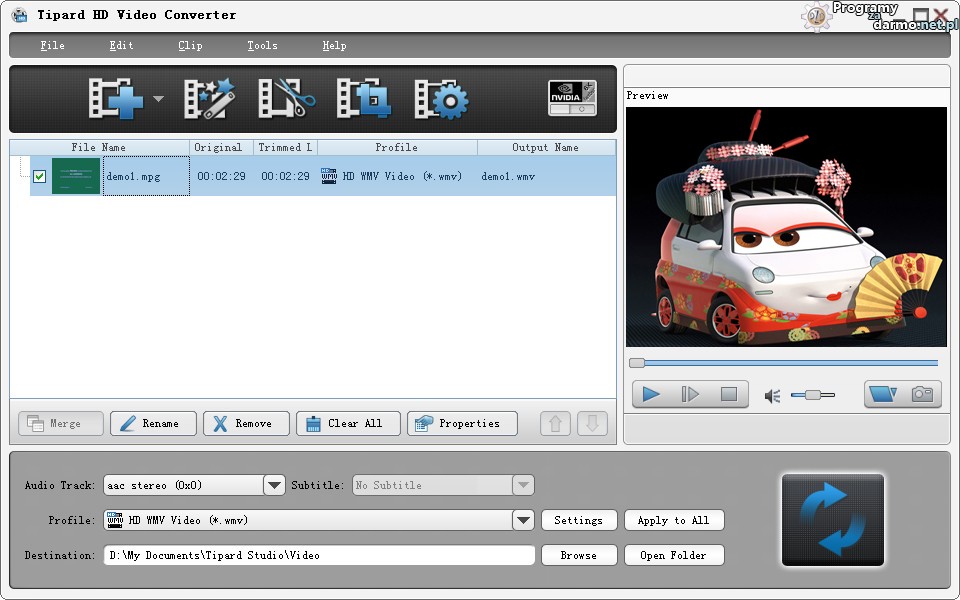Expand the Profile format dropdown
The height and width of the screenshot is (600, 960).
523,520
